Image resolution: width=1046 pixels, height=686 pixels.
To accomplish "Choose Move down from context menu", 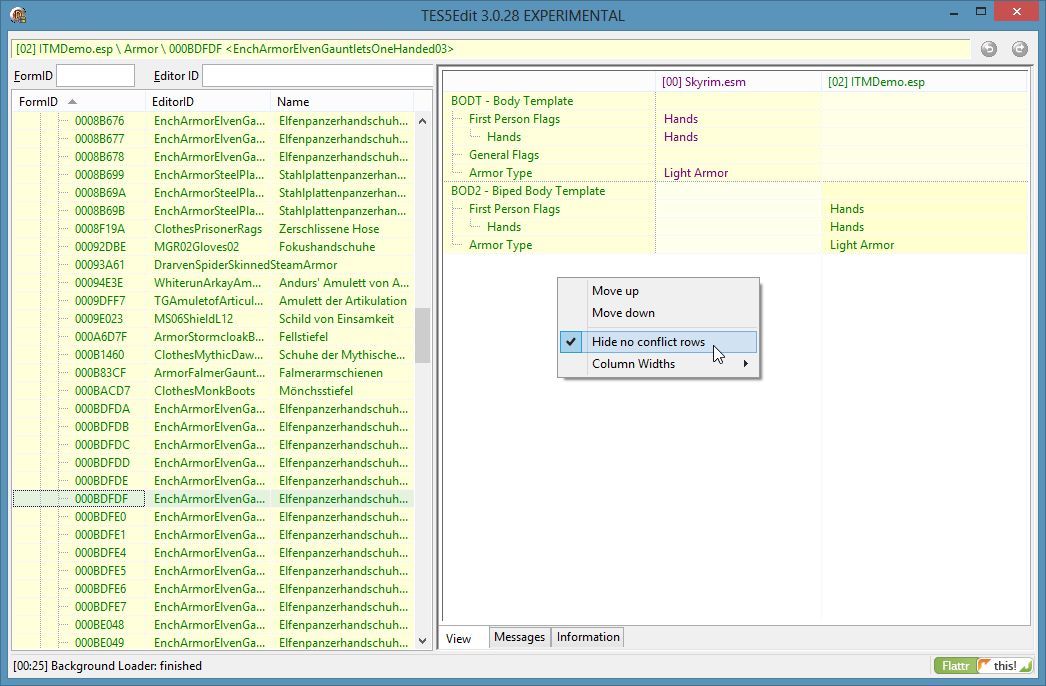I will pyautogui.click(x=623, y=313).
